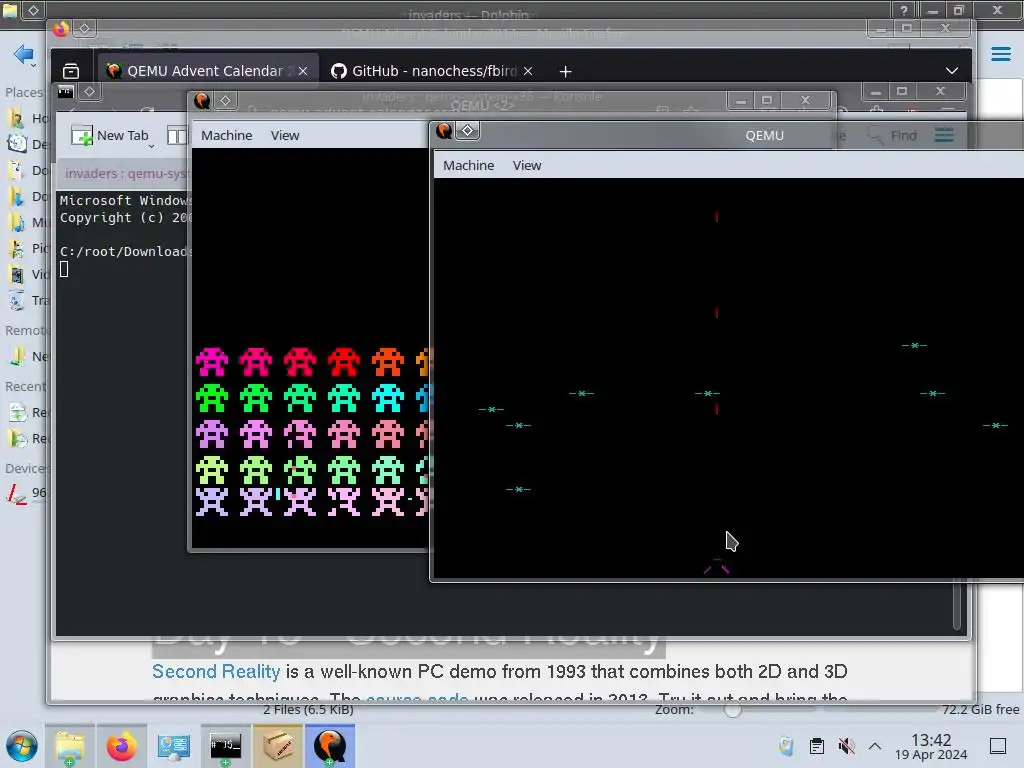Toggle pin-on-all-desktops for front QEMU window
This screenshot has height=768, width=1024.
468,131
